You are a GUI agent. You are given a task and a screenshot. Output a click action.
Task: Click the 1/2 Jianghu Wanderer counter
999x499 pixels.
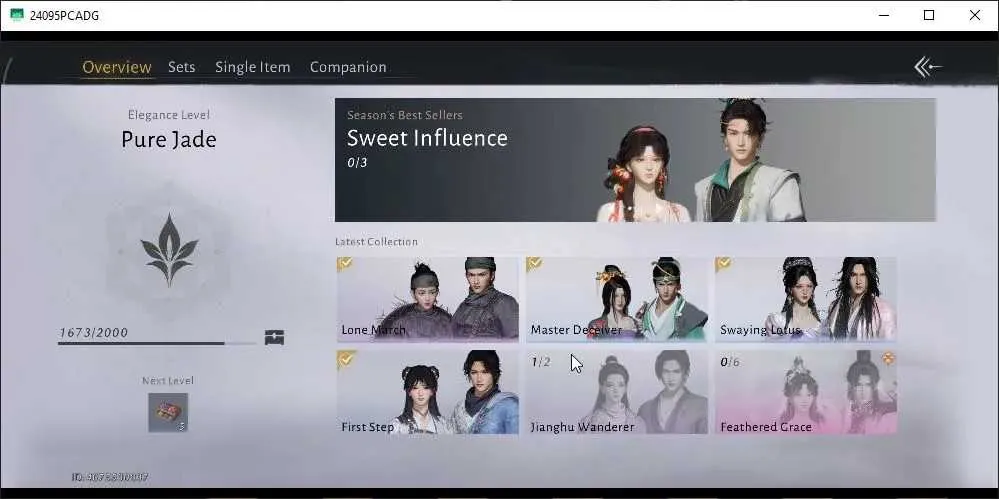pos(540,362)
